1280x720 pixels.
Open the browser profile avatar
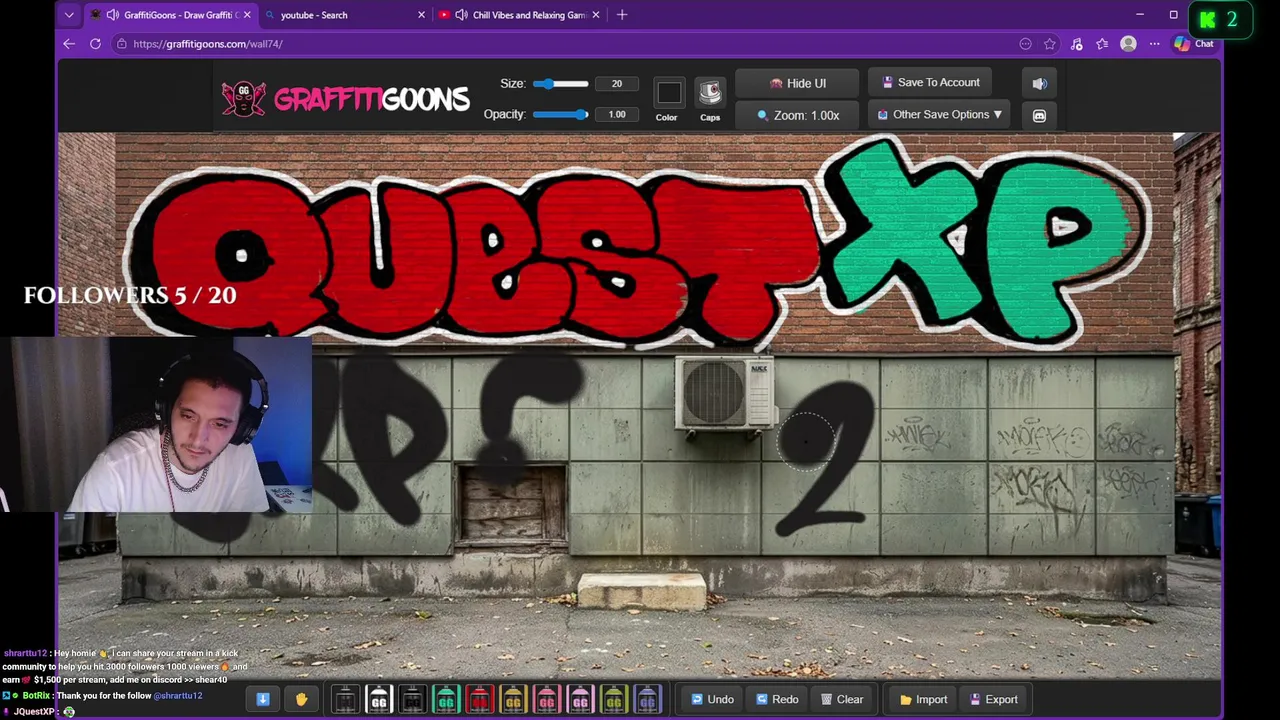click(1128, 44)
